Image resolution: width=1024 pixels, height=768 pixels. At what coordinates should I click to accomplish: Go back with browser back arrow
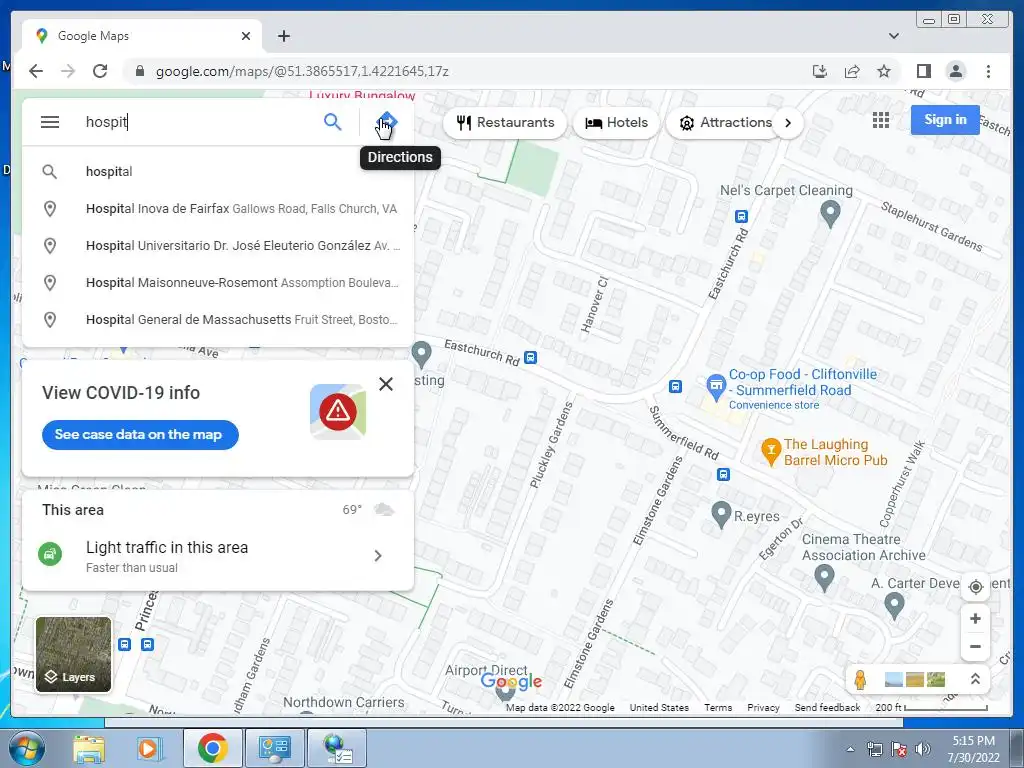coord(36,71)
